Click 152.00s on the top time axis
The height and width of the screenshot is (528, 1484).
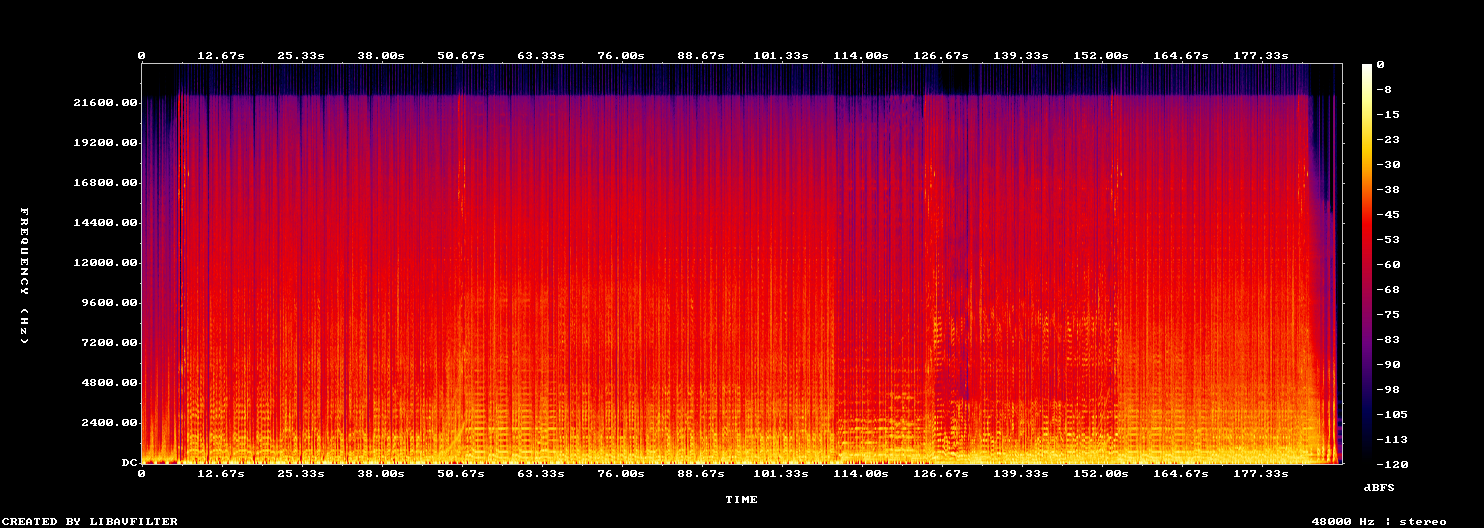click(1101, 55)
